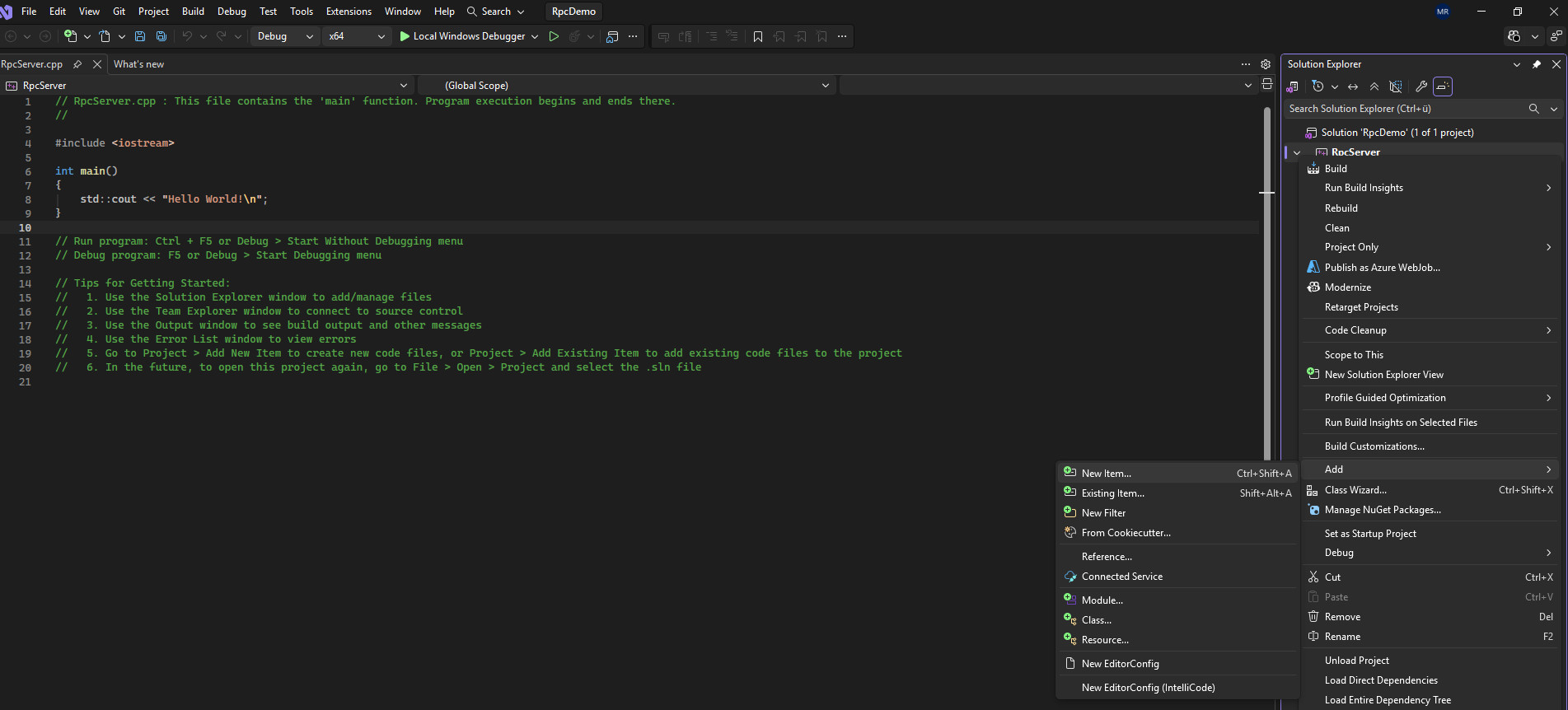Close the RpcServer.cpp tab
This screenshot has width=1568, height=710.
[x=97, y=64]
